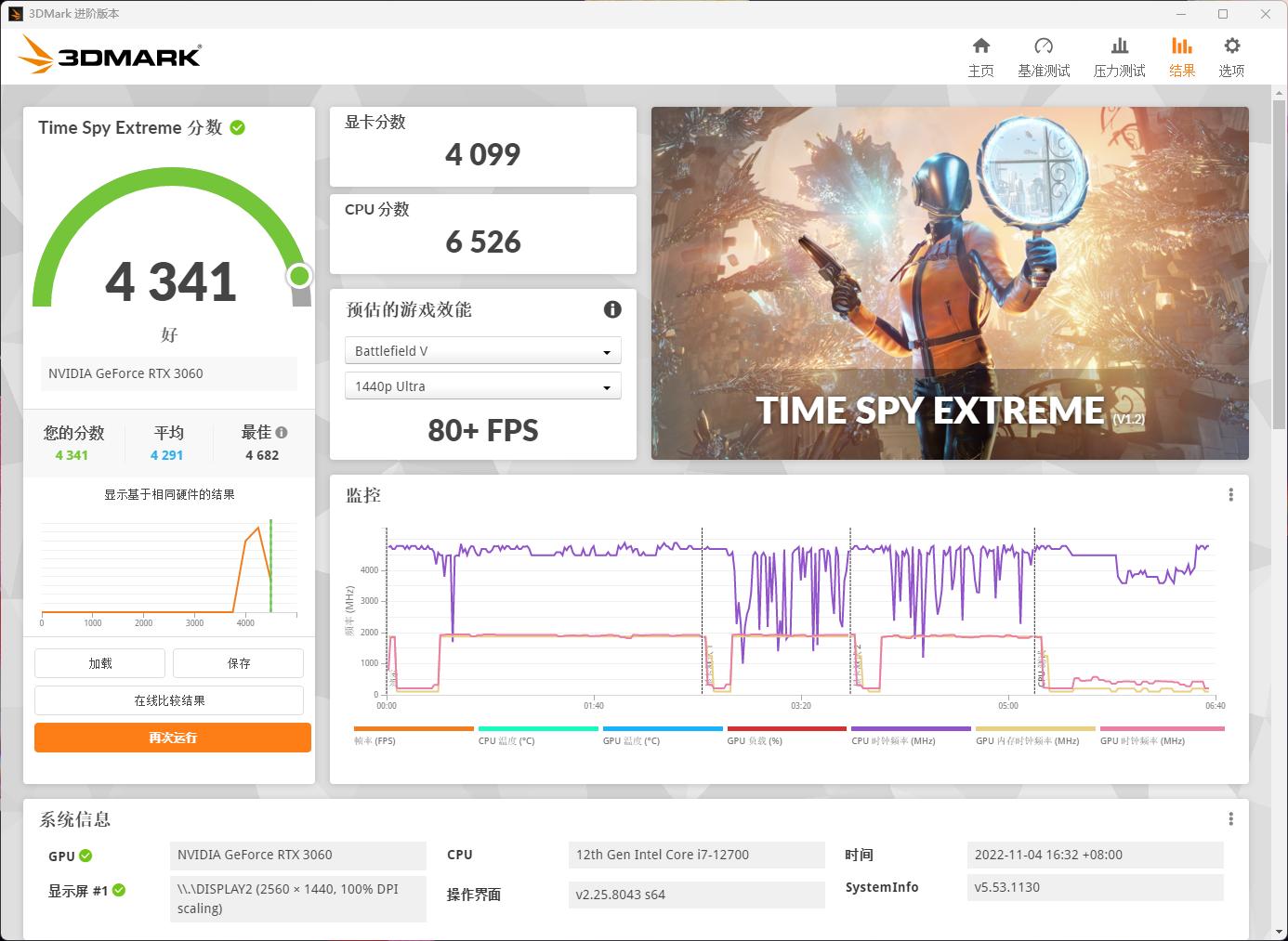Click the info icon beside 预估的游戏效能

[x=611, y=310]
